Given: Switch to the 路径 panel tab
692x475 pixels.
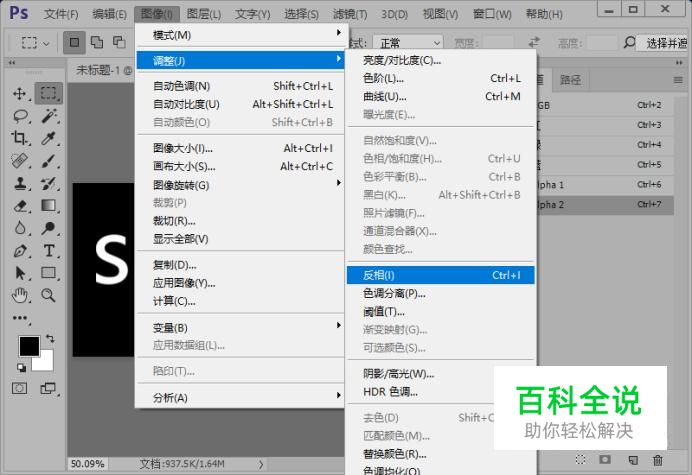Looking at the screenshot, I should click(x=570, y=80).
